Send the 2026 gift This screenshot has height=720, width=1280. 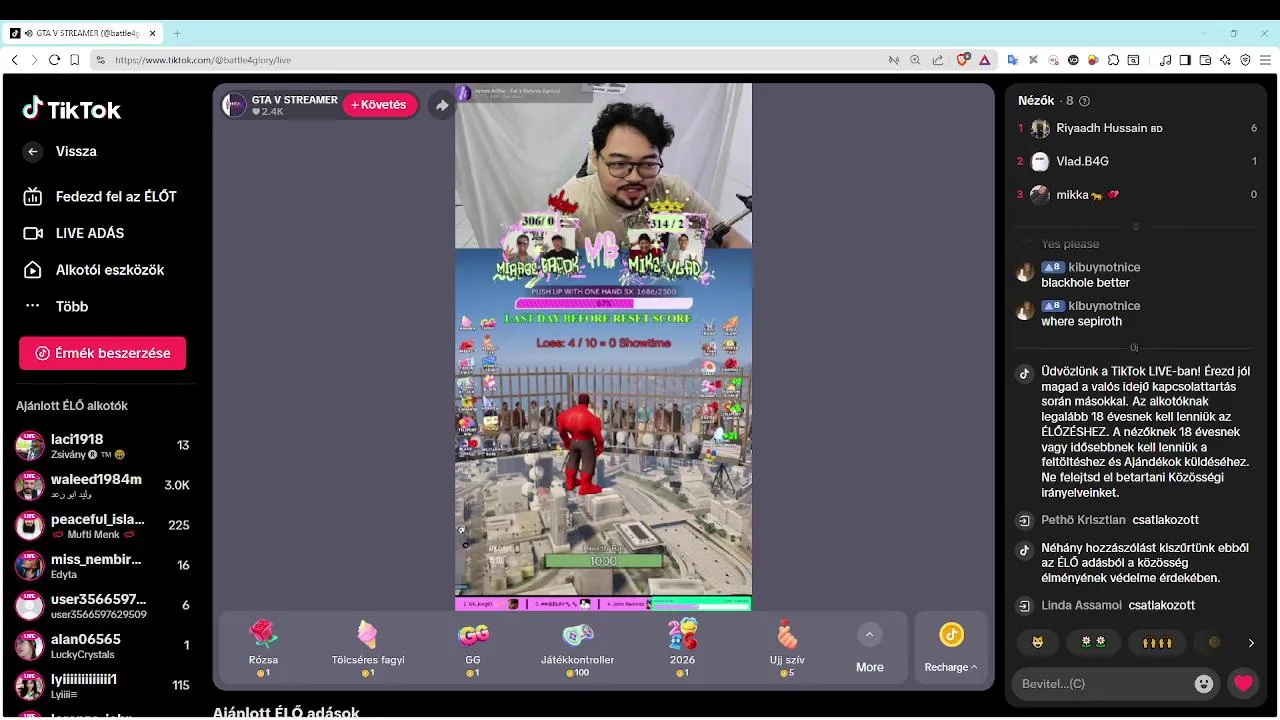pyautogui.click(x=682, y=648)
